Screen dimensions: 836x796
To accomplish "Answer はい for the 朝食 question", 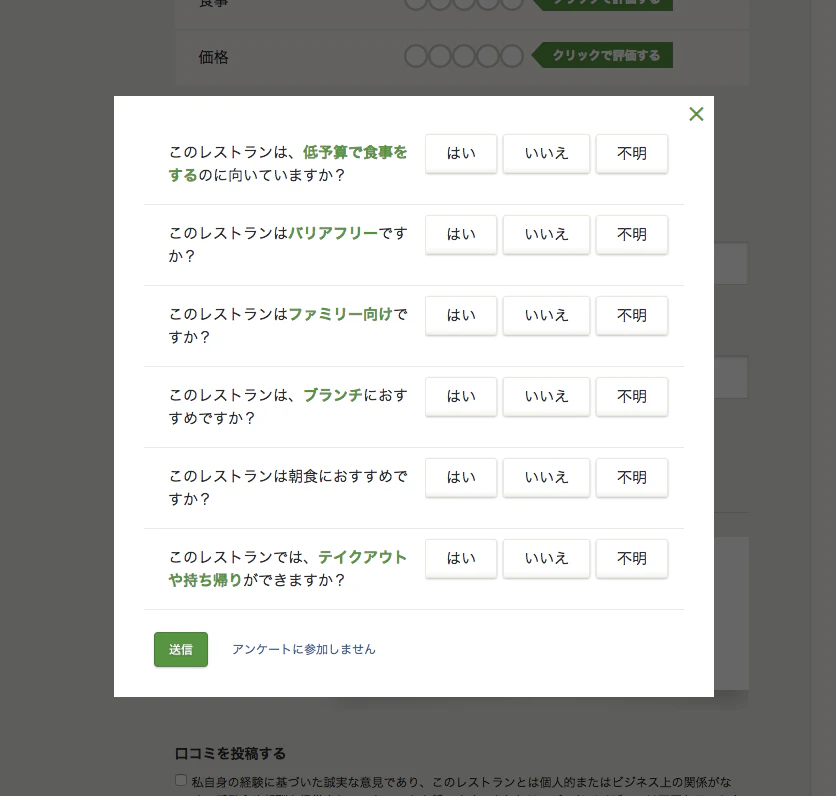I will (x=461, y=478).
